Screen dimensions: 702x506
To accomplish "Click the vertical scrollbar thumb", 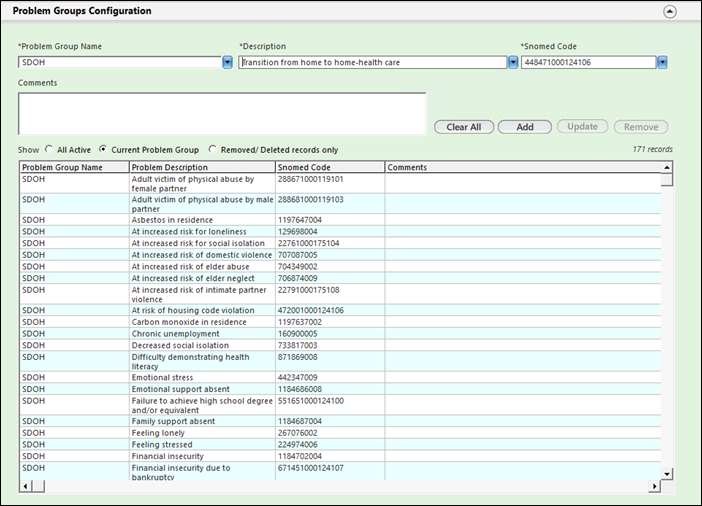I will click(x=667, y=180).
